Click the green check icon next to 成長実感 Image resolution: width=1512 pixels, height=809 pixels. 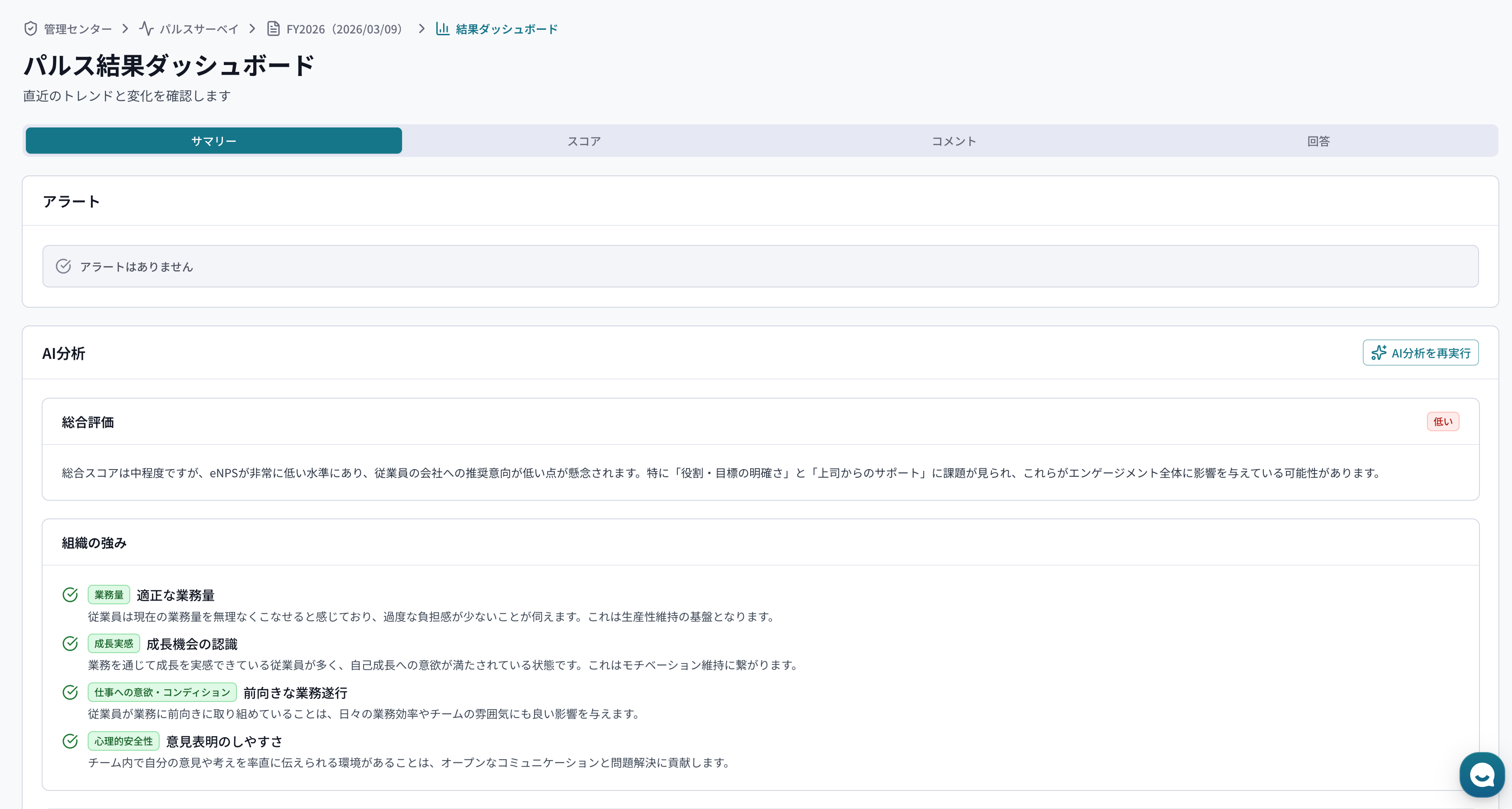pos(71,643)
